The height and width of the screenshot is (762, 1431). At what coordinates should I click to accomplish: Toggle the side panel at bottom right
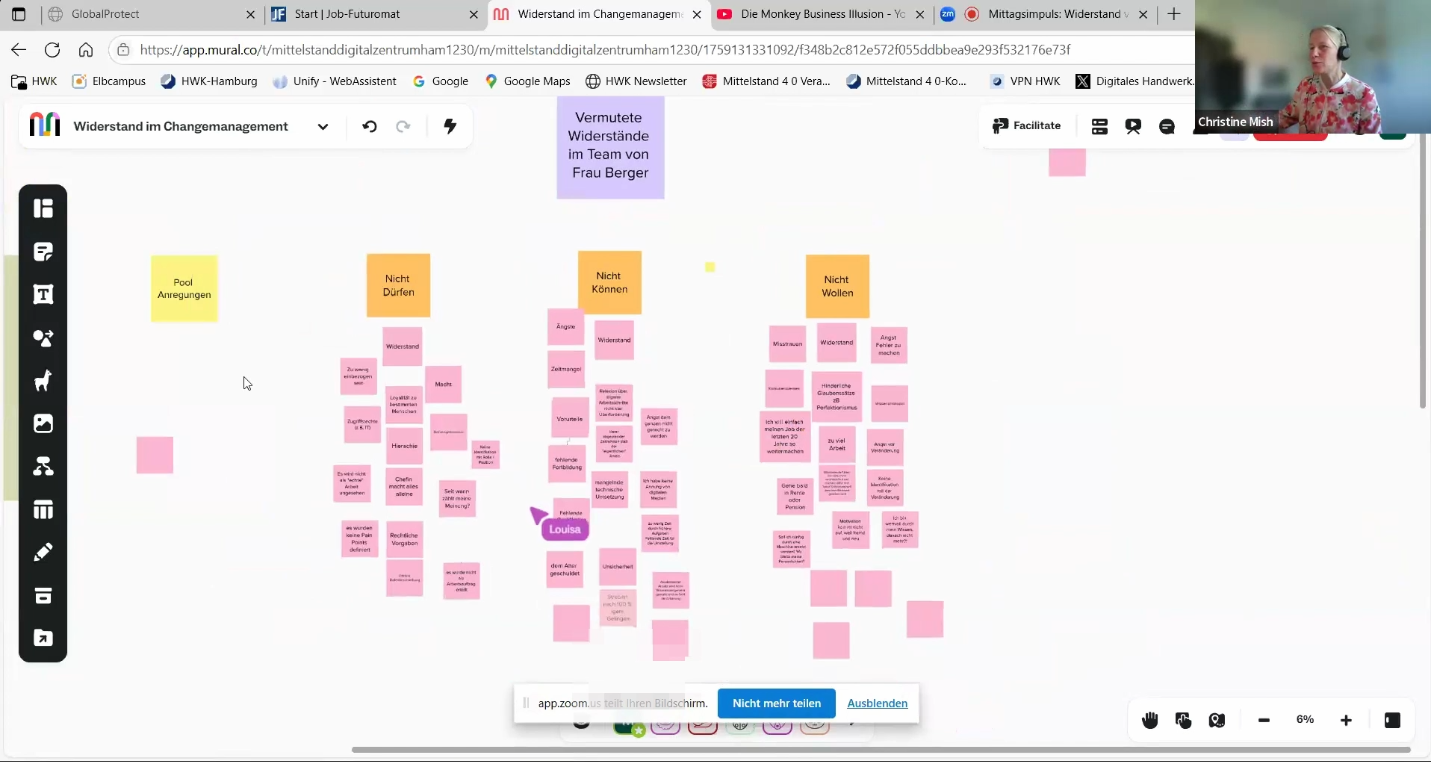point(1392,720)
